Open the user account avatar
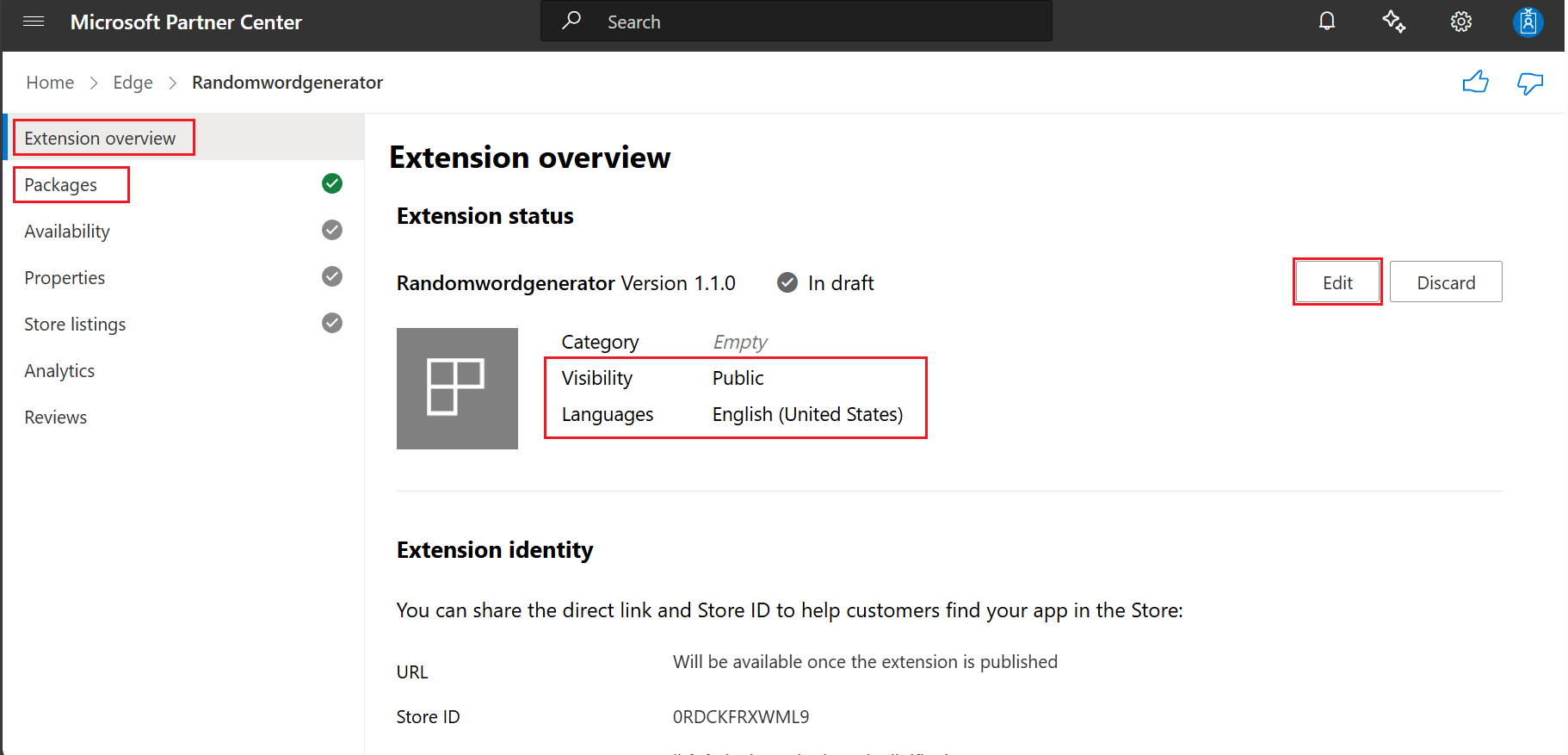Image resolution: width=1568 pixels, height=755 pixels. pyautogui.click(x=1528, y=22)
